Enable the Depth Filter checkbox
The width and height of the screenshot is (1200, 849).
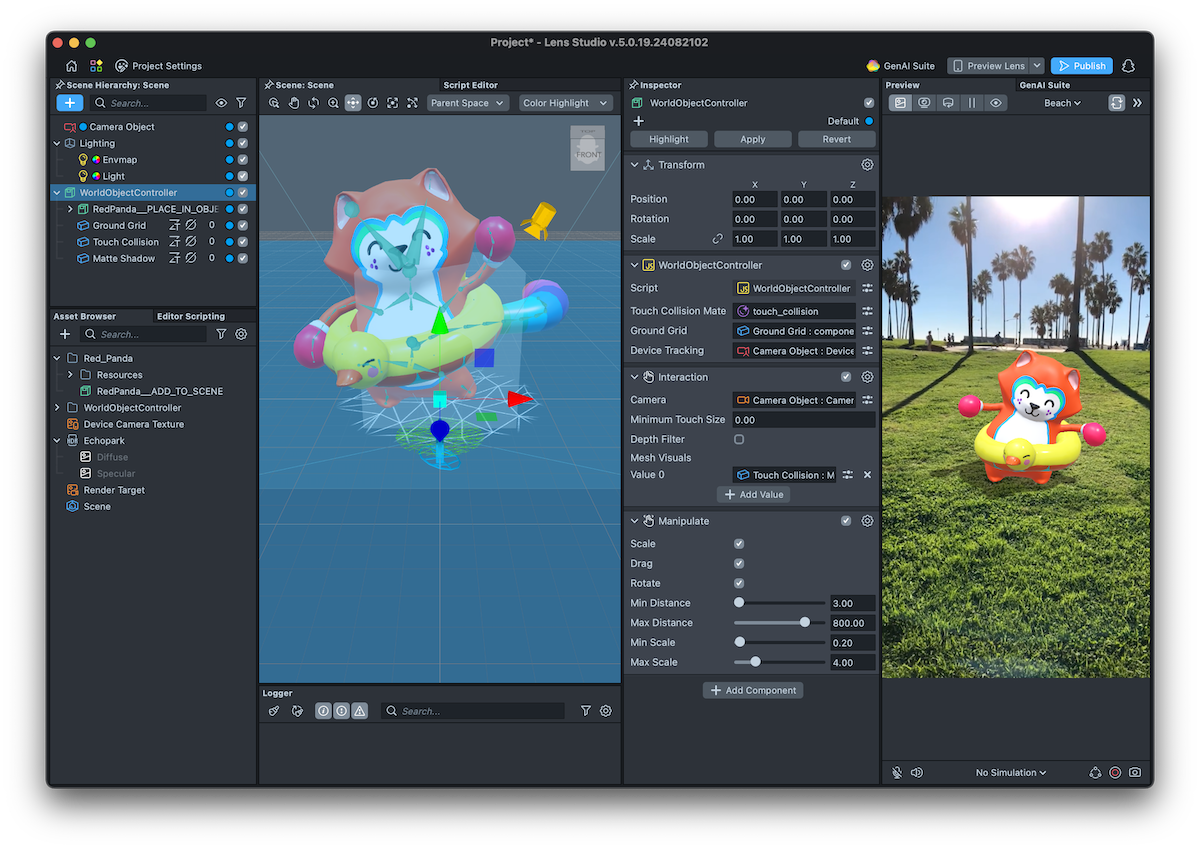739,439
